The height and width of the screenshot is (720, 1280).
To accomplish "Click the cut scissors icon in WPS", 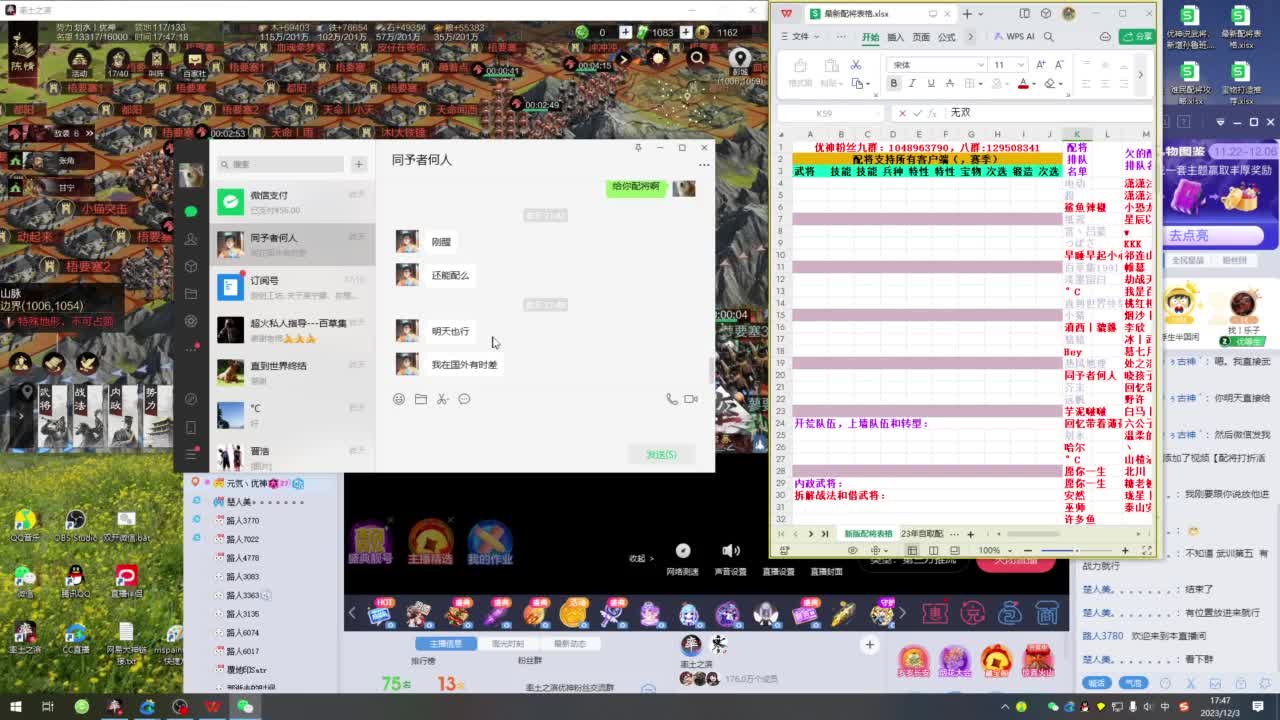I will [856, 65].
